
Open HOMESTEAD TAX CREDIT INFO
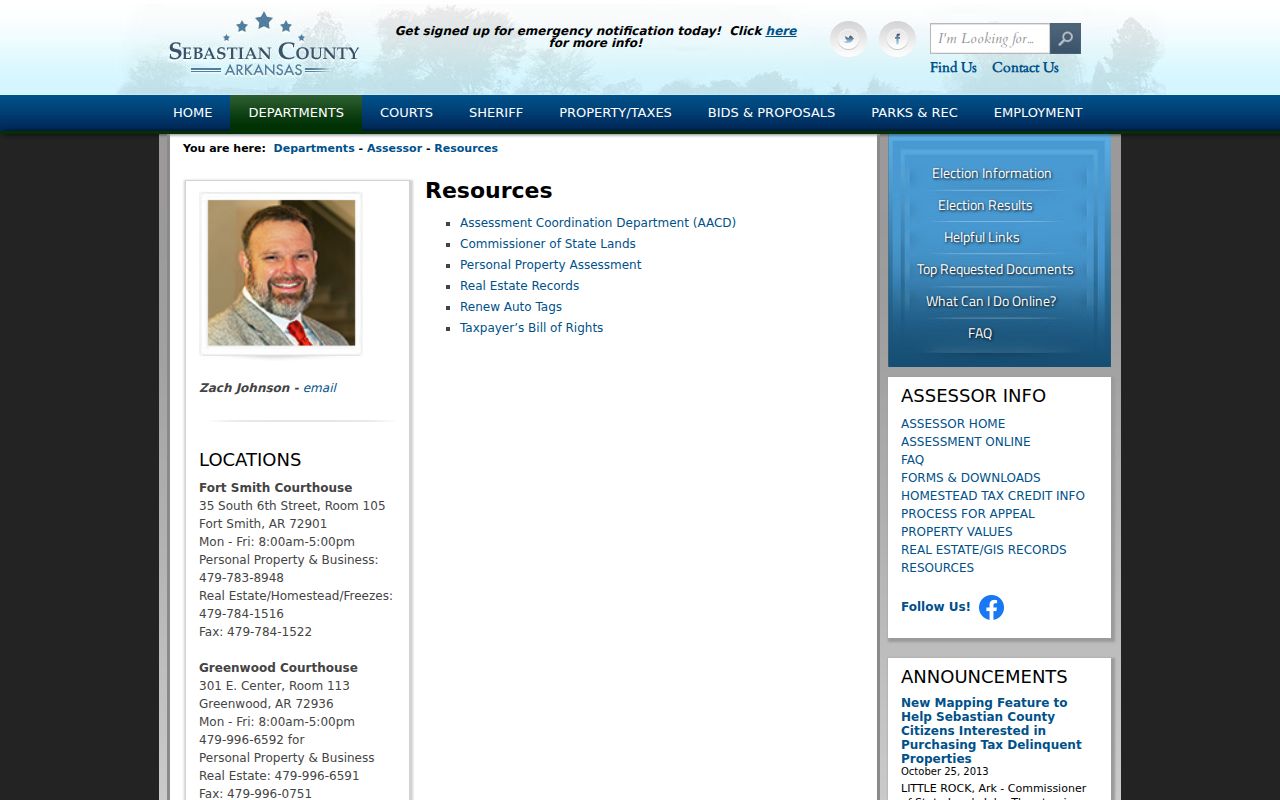point(993,496)
